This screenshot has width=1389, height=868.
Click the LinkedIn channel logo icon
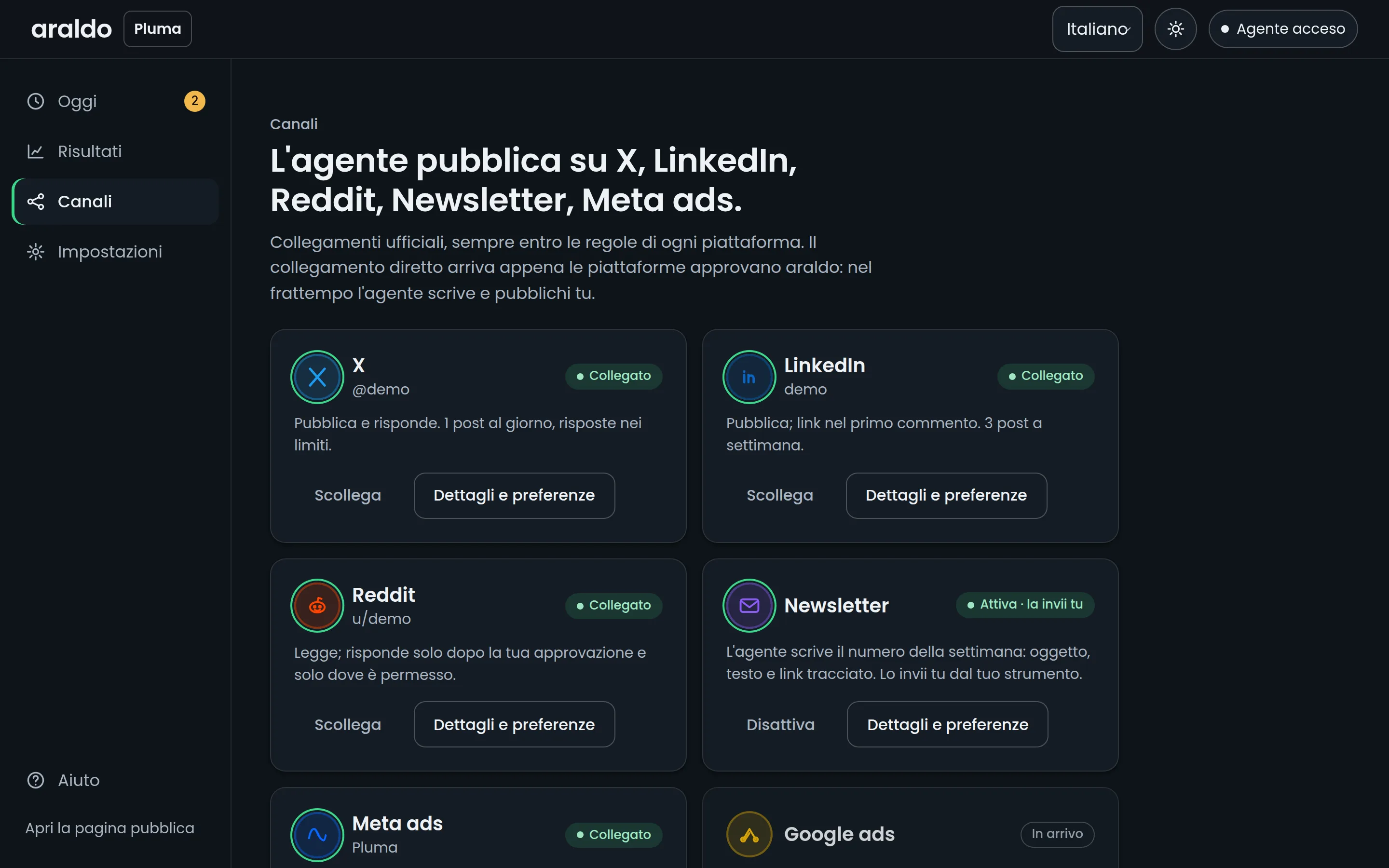(749, 377)
